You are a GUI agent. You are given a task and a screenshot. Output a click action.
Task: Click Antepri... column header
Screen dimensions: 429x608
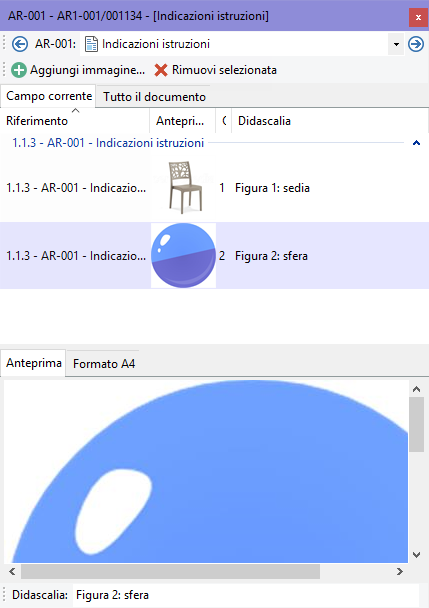182,121
